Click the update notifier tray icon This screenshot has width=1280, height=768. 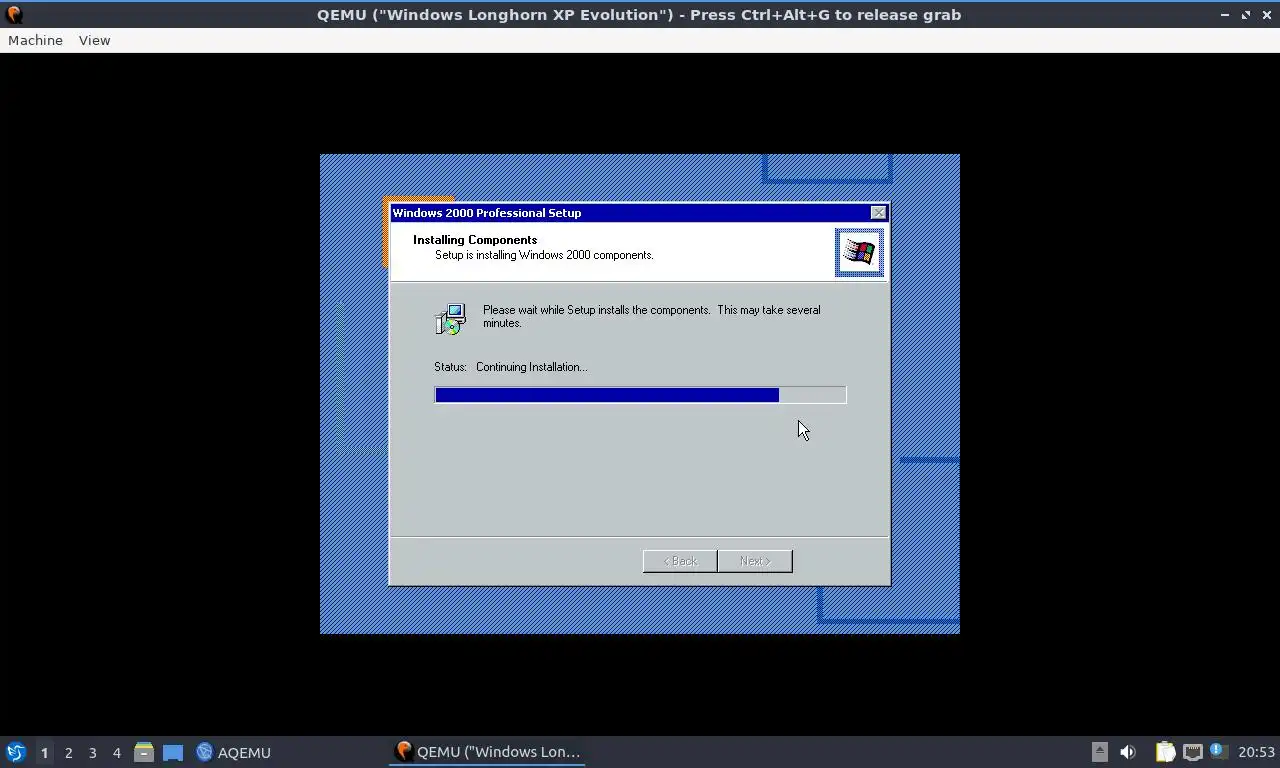click(x=1218, y=751)
